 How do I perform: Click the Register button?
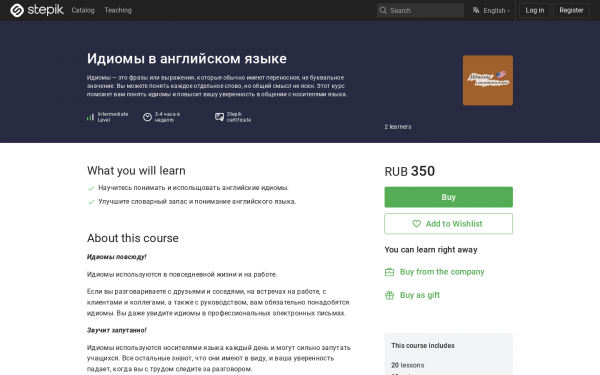571,10
